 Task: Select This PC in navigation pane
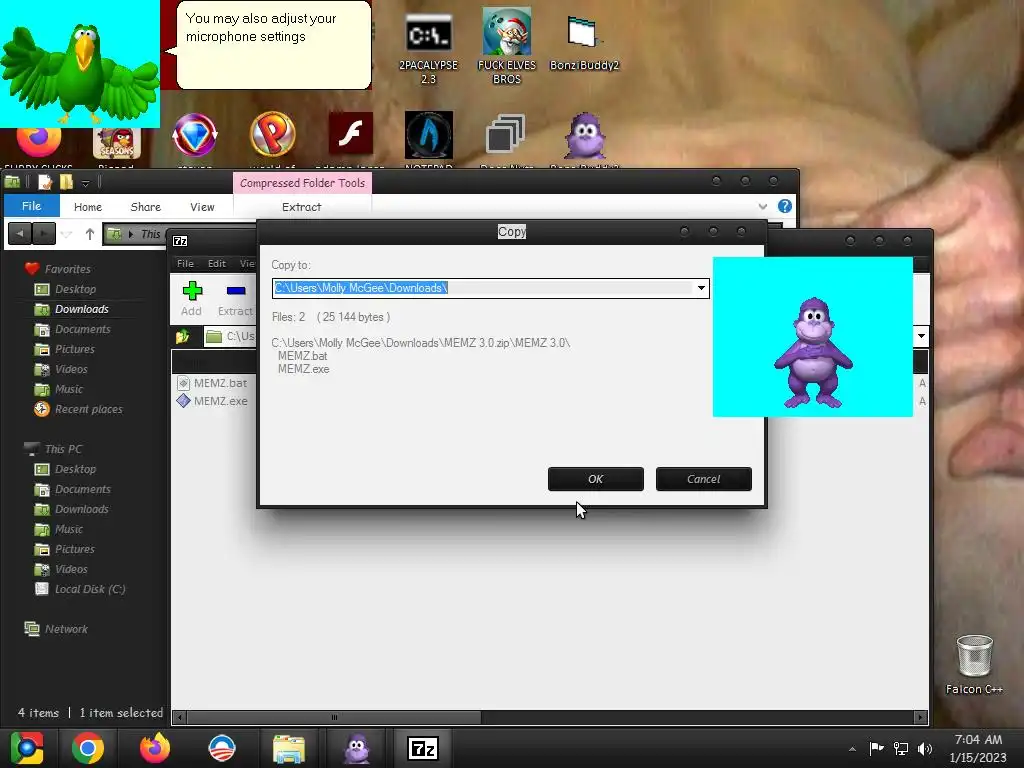pyautogui.click(x=54, y=449)
